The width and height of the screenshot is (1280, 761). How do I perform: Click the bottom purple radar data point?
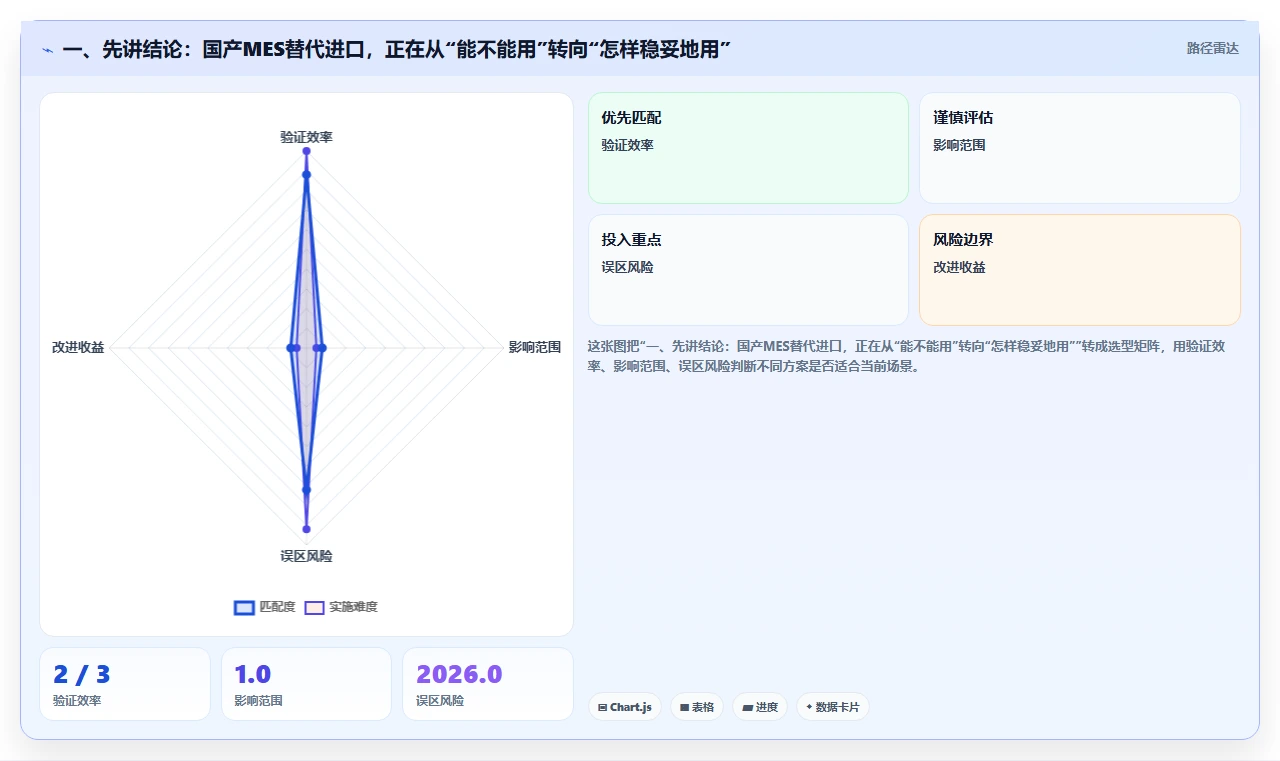tap(306, 528)
